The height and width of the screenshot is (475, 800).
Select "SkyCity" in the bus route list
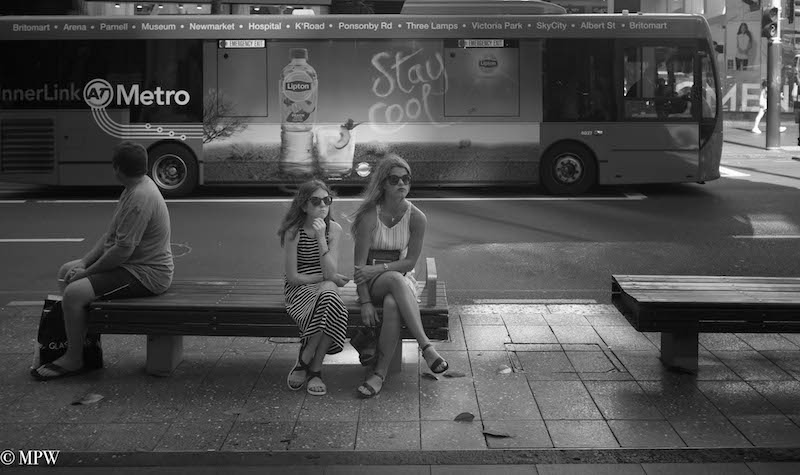(x=551, y=26)
